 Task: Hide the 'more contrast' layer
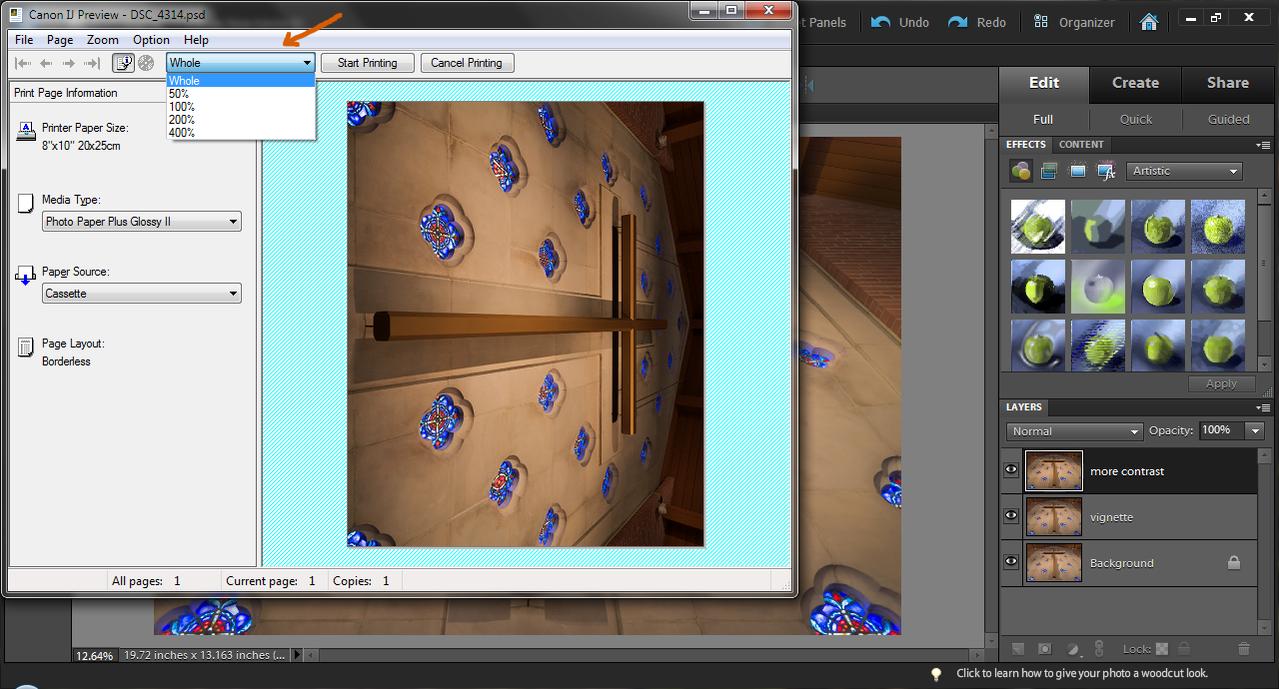pos(1011,471)
